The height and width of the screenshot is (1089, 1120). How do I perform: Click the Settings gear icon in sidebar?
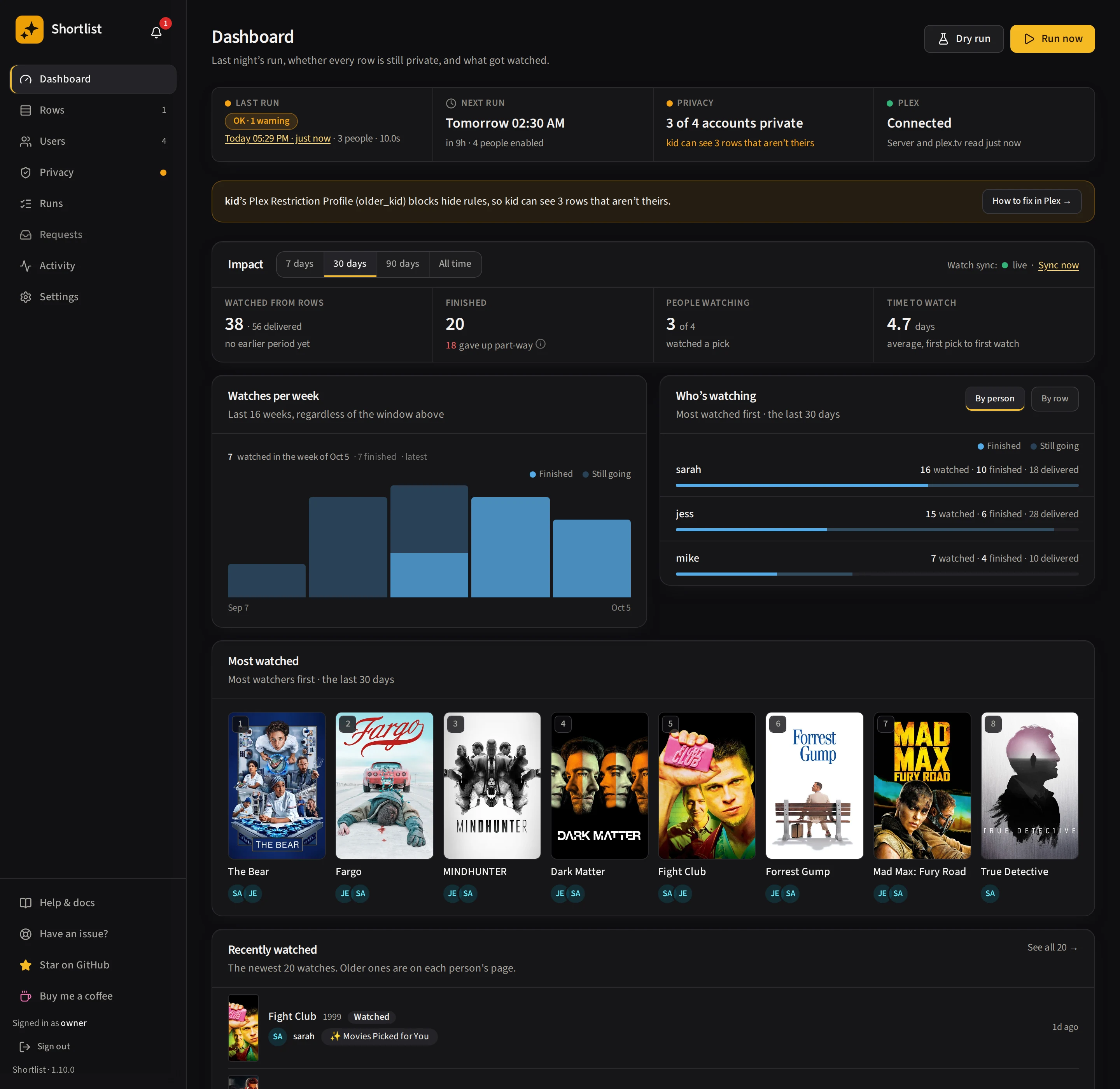(26, 297)
